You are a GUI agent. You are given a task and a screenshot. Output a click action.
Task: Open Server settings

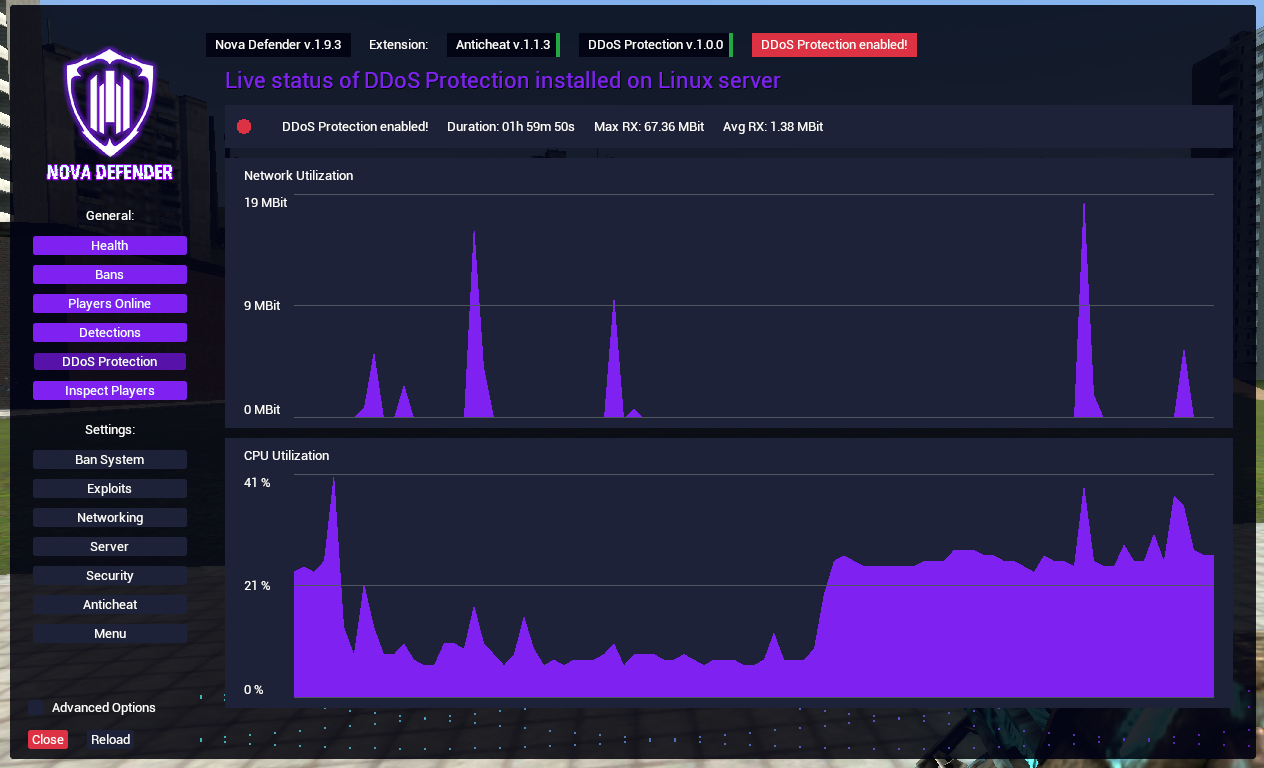click(110, 547)
